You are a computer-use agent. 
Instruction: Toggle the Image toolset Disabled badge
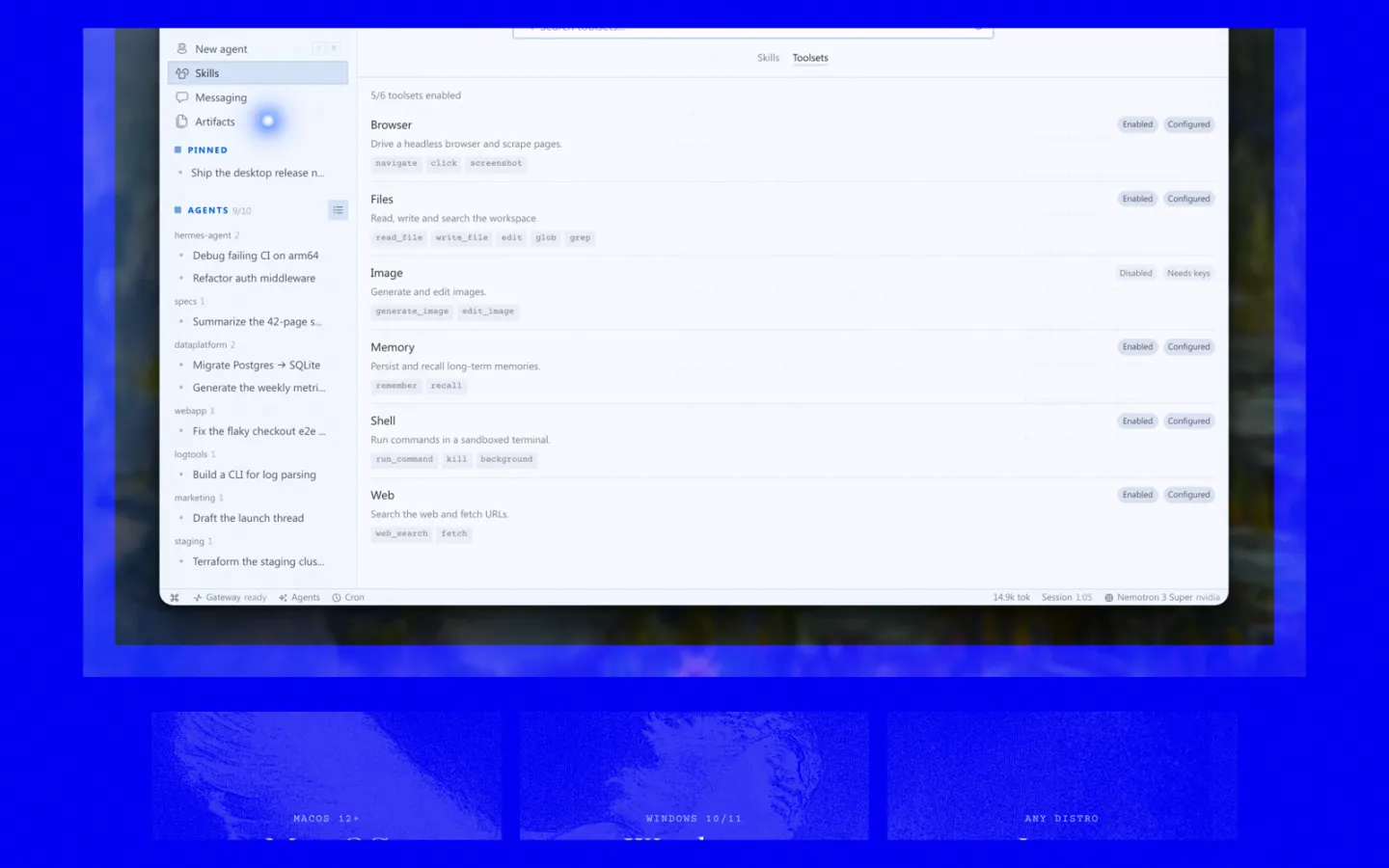pos(1135,273)
